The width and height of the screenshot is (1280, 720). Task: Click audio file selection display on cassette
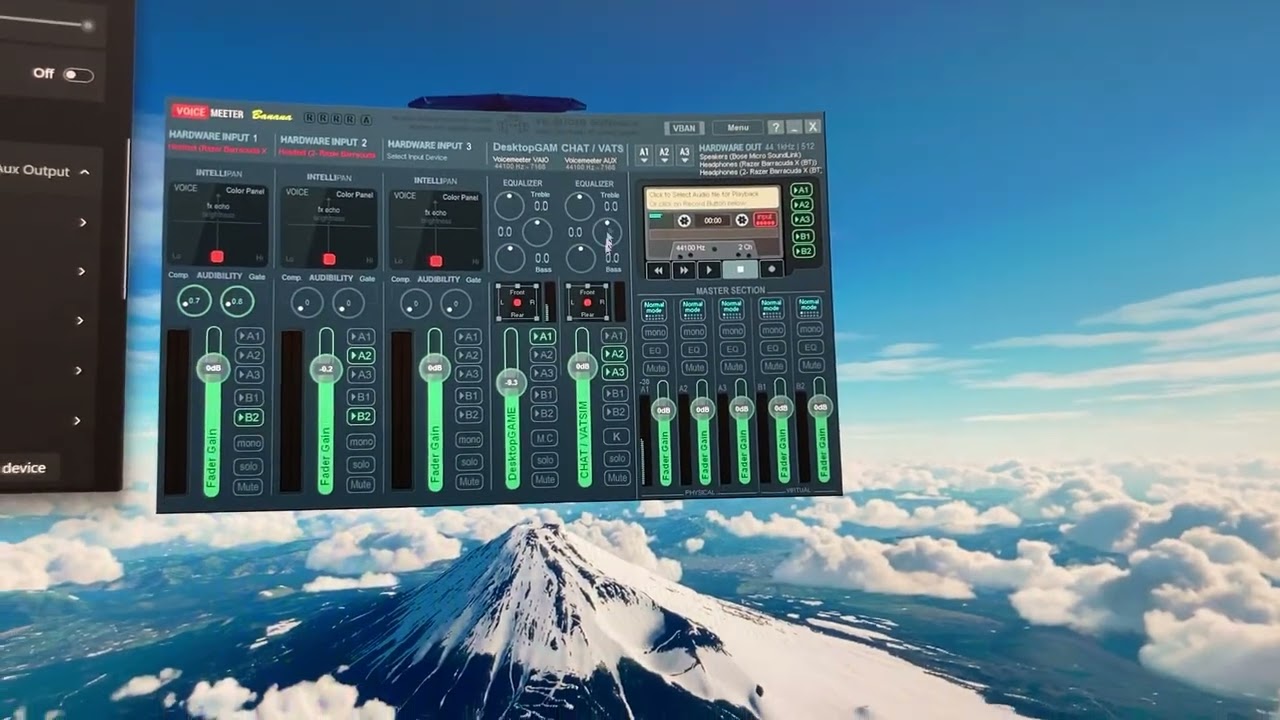711,198
